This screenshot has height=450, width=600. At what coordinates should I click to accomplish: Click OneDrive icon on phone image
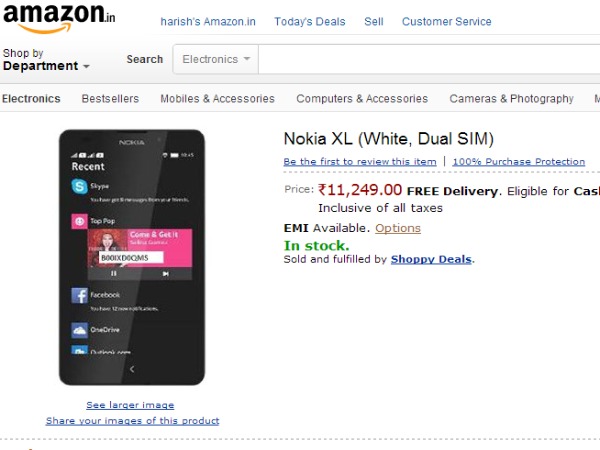coord(79,329)
